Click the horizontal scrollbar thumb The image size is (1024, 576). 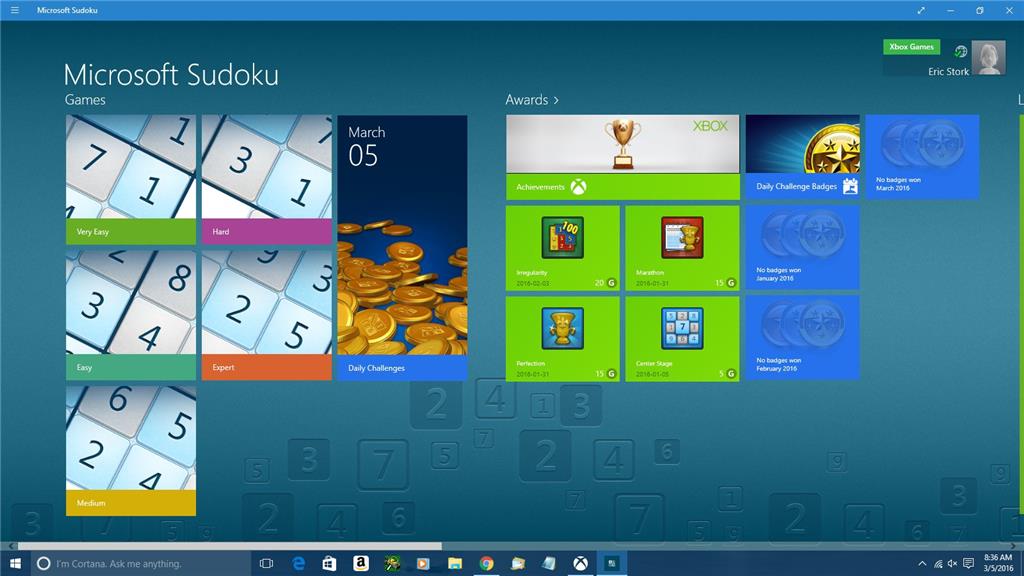[x=230, y=546]
